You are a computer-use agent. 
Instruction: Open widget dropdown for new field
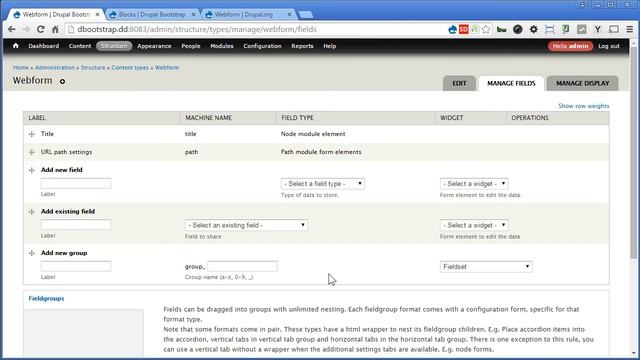point(474,184)
